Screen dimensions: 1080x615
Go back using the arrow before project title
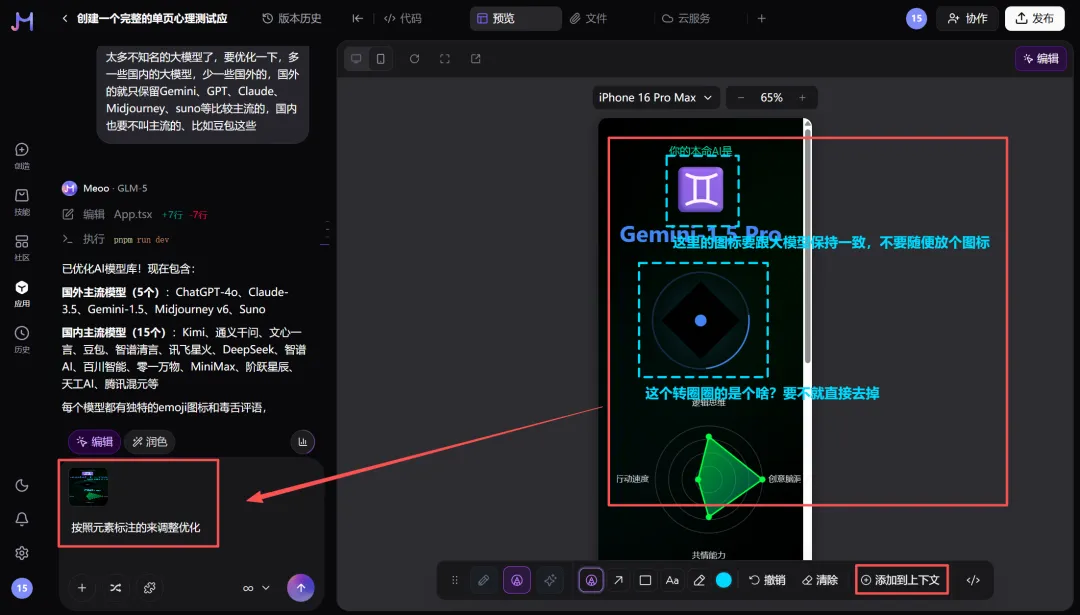coord(65,19)
